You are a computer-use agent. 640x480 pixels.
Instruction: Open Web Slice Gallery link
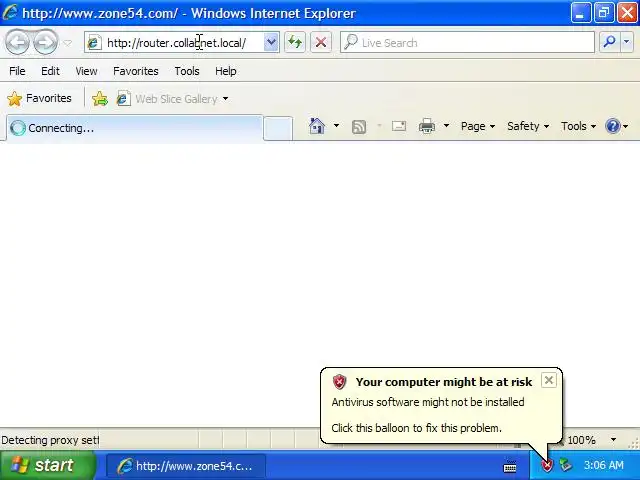click(x=167, y=99)
